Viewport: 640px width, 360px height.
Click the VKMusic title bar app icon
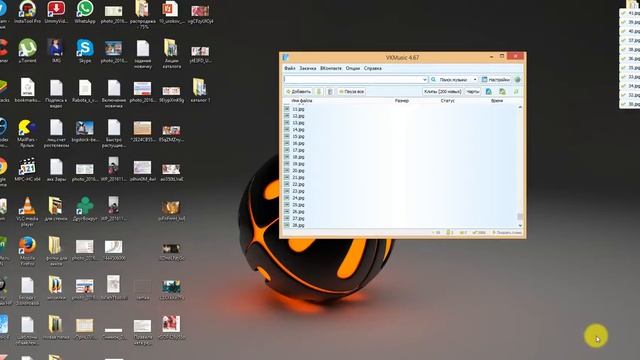pos(286,57)
